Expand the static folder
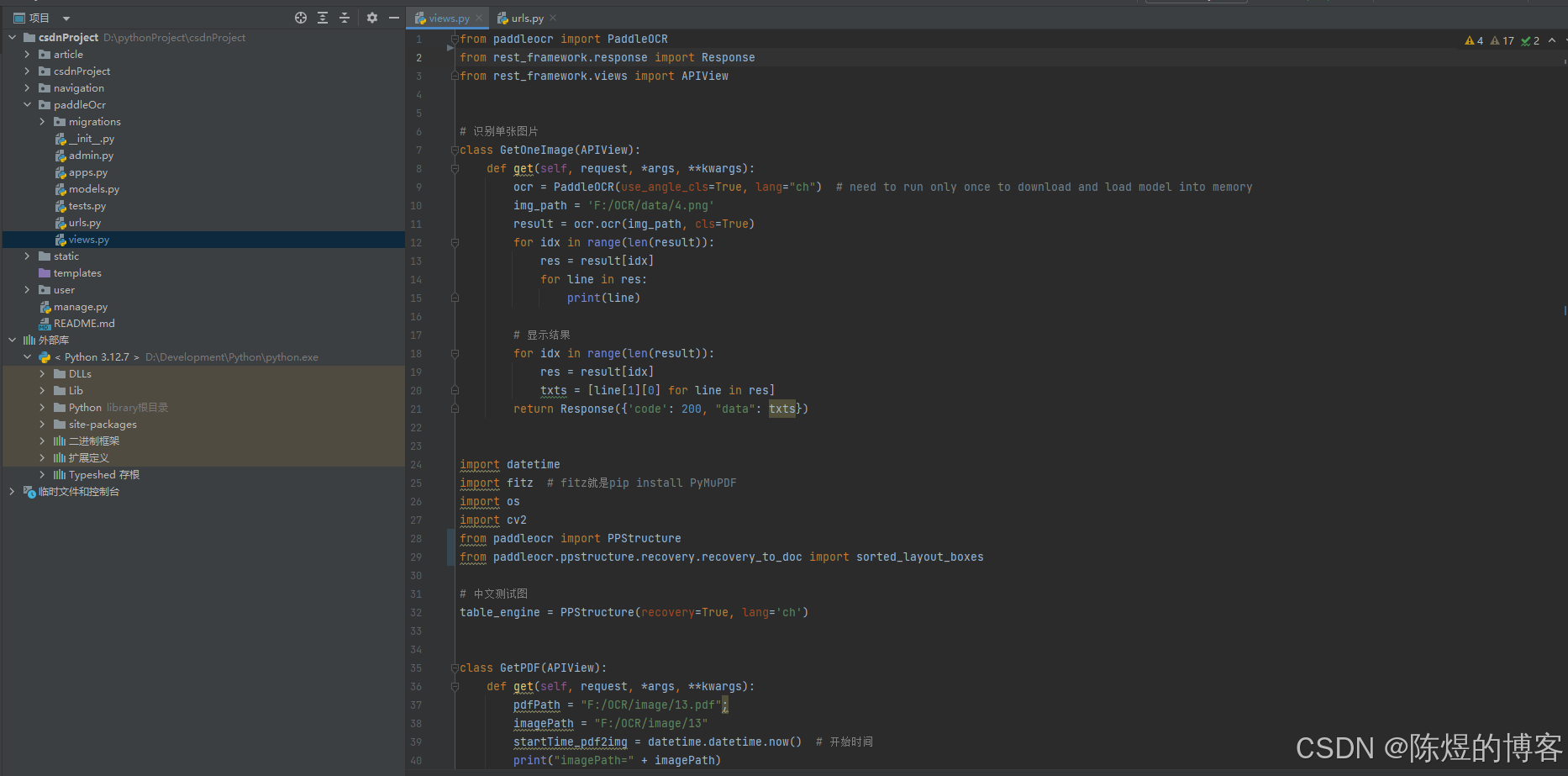Viewport: 1568px width, 776px height. (x=27, y=256)
